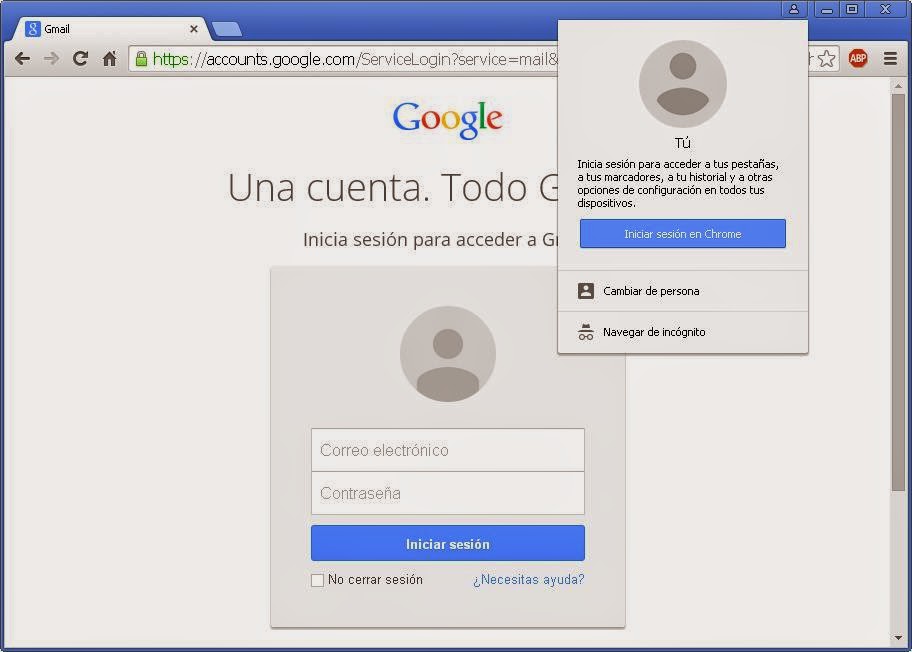Bookmark this page with the star icon
Viewport: 912px width, 652px height.
coord(826,59)
